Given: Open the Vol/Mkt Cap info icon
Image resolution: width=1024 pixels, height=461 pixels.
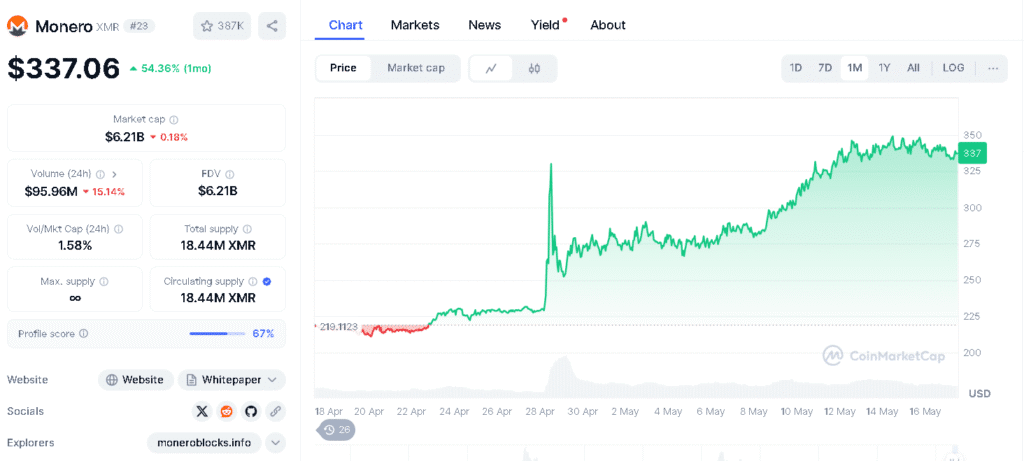Looking at the screenshot, I should coord(118,229).
